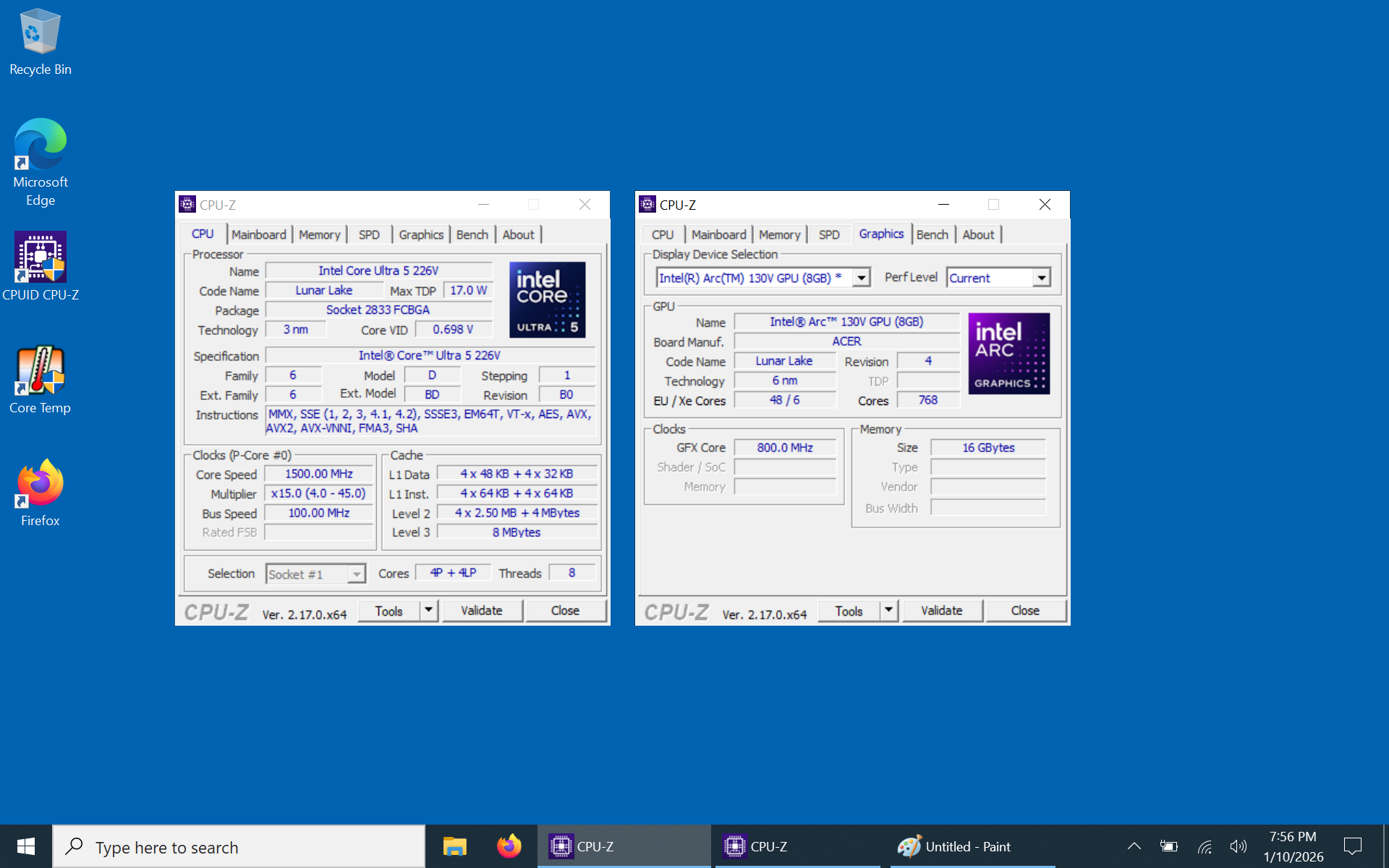This screenshot has height=868, width=1389.
Task: Click Close button in CPU window
Action: tap(564, 610)
